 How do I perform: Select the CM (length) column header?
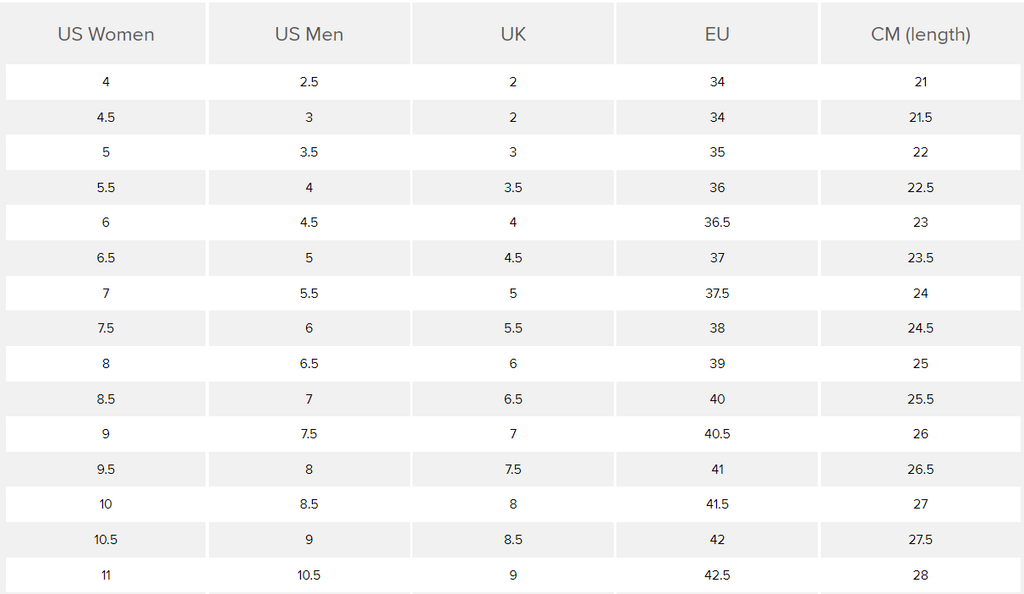(x=921, y=34)
